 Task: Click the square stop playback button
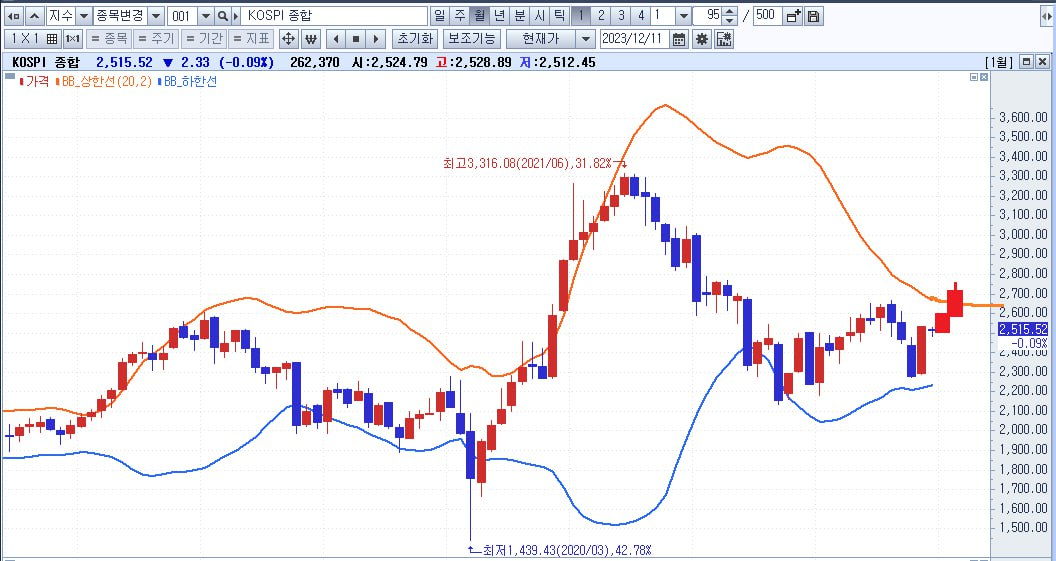[356, 39]
